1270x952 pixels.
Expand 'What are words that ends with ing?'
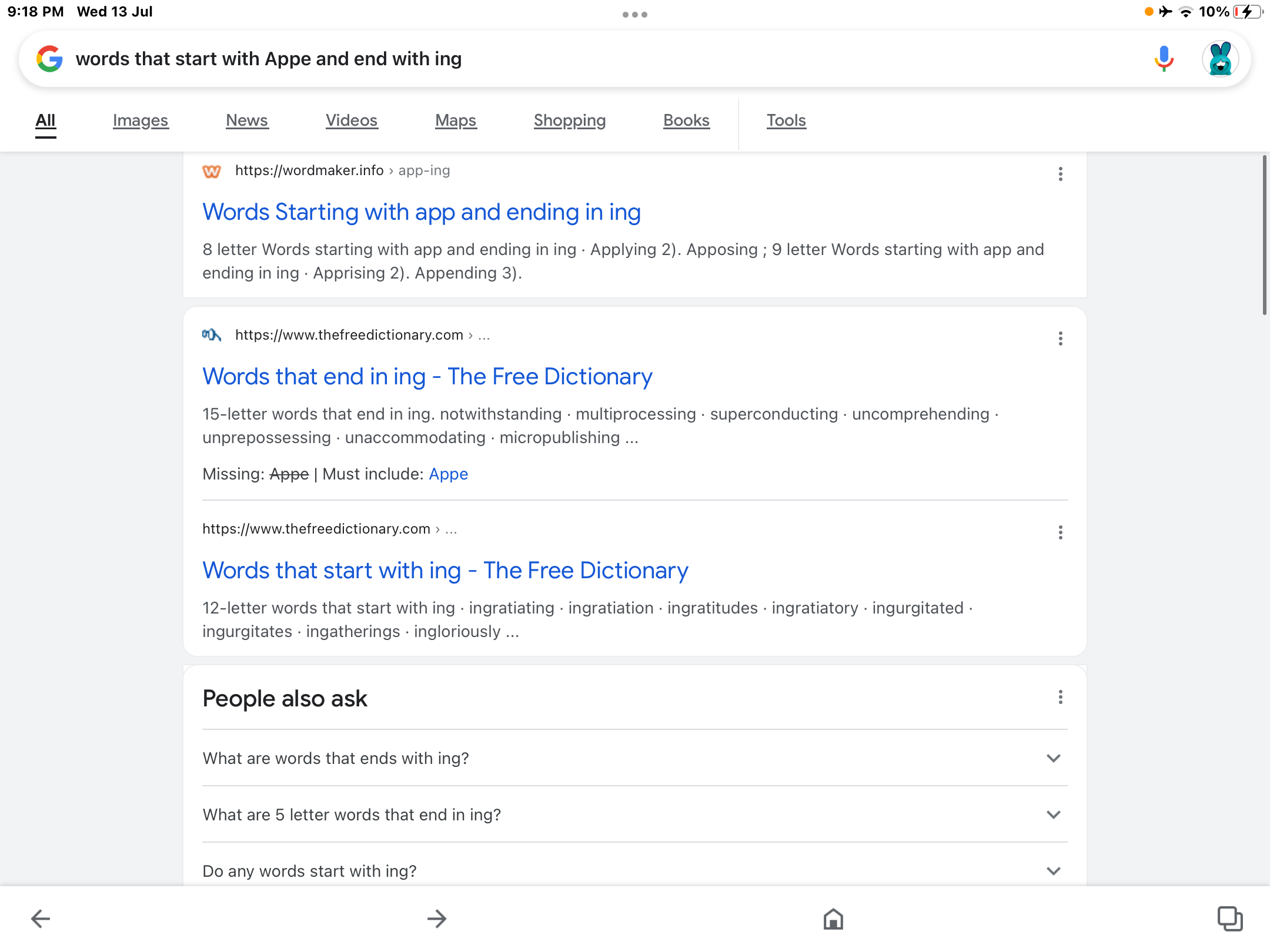(x=1053, y=758)
